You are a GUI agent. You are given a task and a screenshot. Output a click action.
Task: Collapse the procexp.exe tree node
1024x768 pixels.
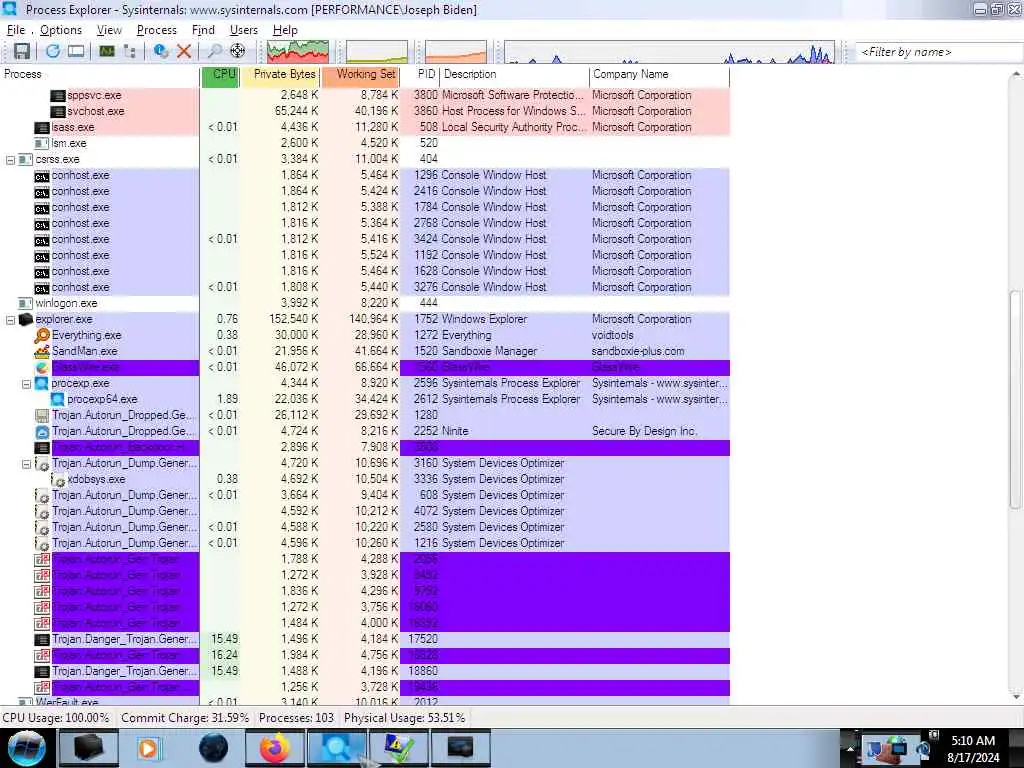pyautogui.click(x=26, y=383)
